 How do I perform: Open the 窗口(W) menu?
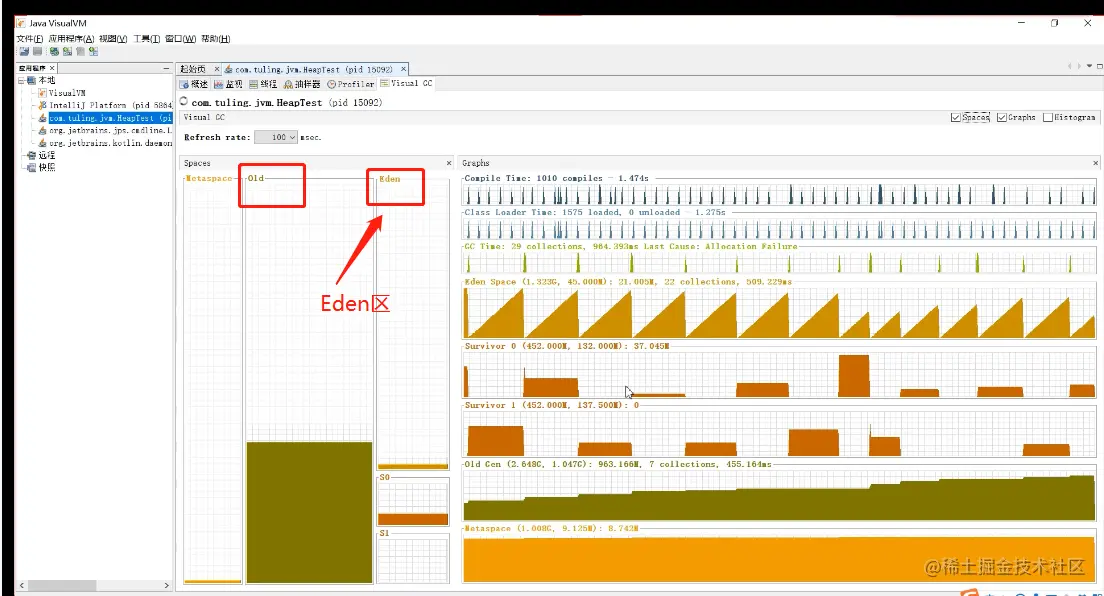(180, 39)
